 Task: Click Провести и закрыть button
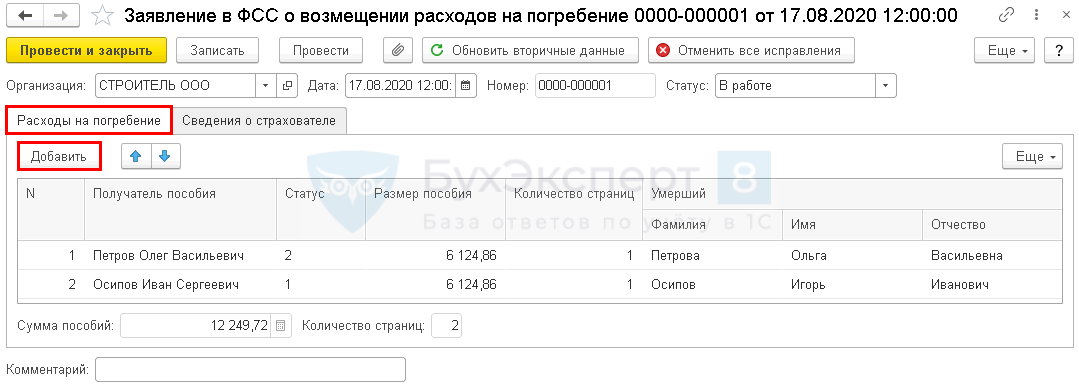click(87, 50)
